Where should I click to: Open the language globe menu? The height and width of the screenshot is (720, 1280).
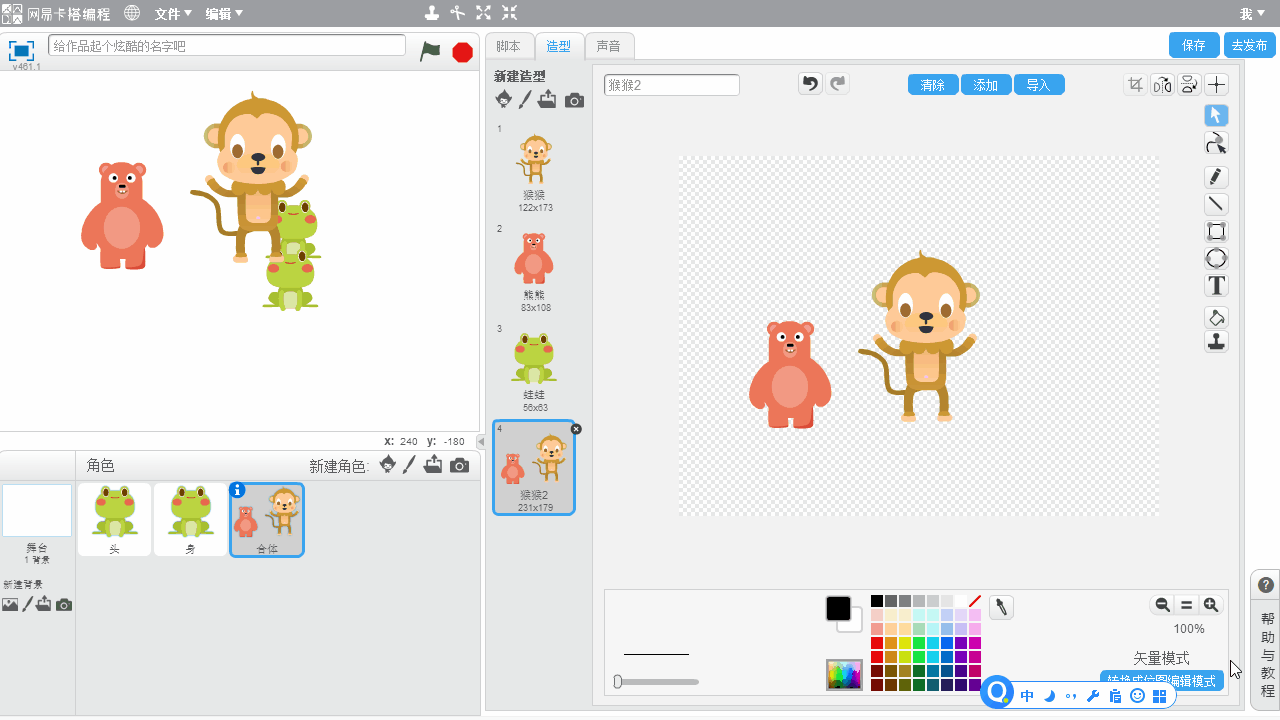132,13
